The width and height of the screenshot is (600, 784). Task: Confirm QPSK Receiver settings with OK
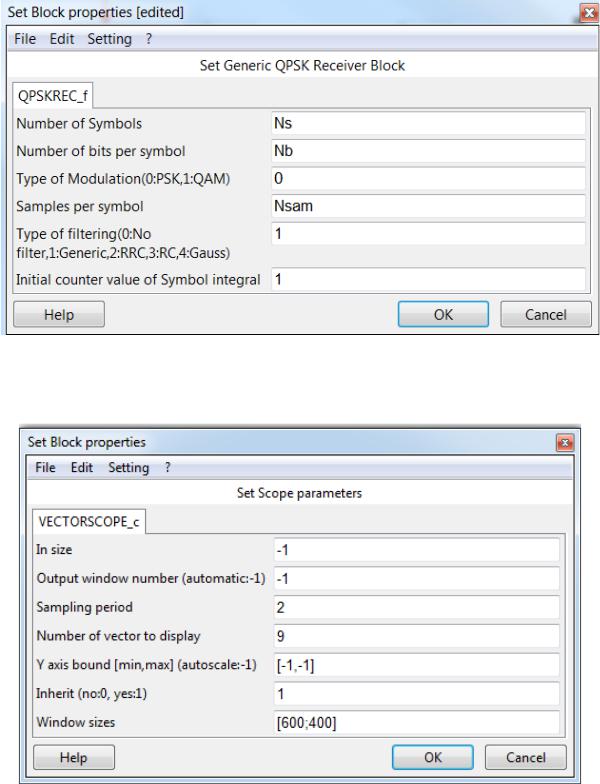click(443, 314)
